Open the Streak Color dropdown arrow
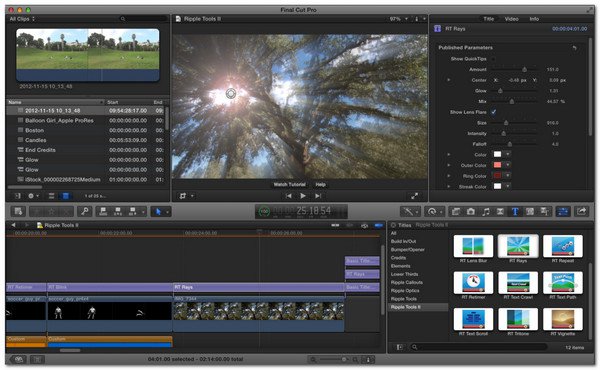Image resolution: width=600 pixels, height=370 pixels. click(507, 186)
